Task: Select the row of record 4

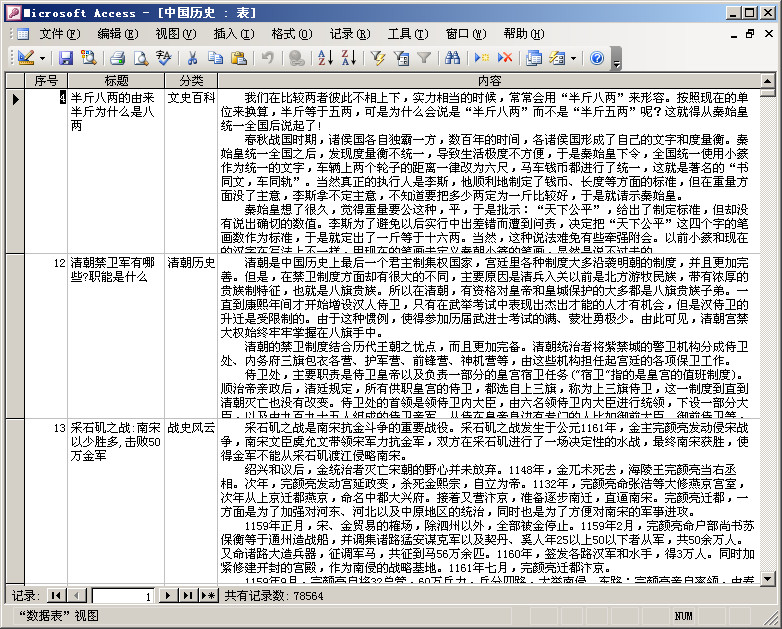Action: coord(15,171)
